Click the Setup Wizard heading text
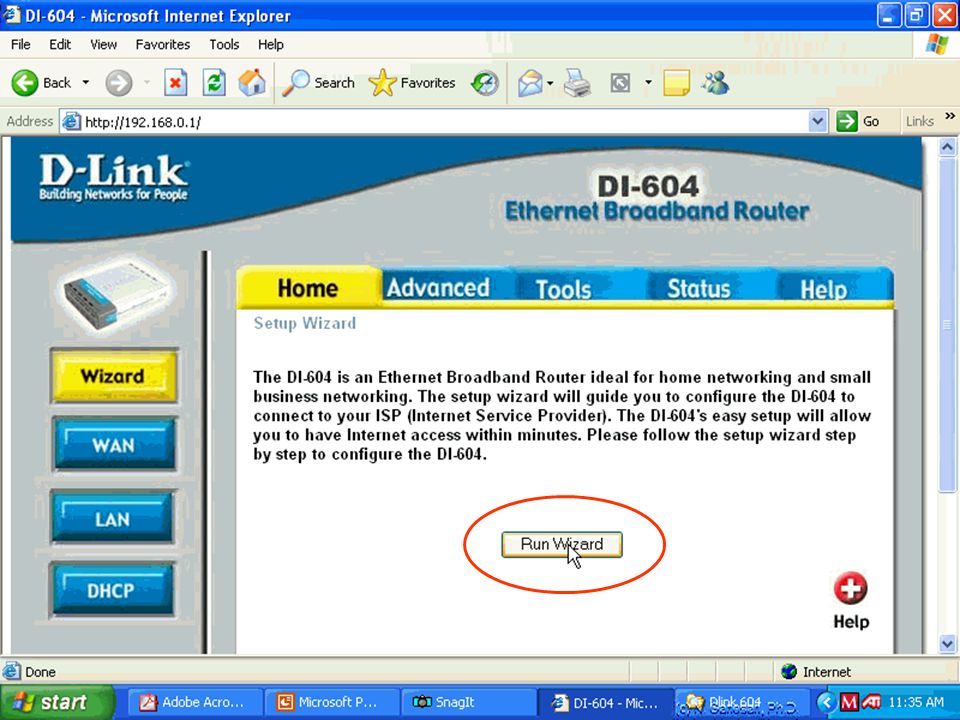Image resolution: width=960 pixels, height=720 pixels. (x=304, y=323)
